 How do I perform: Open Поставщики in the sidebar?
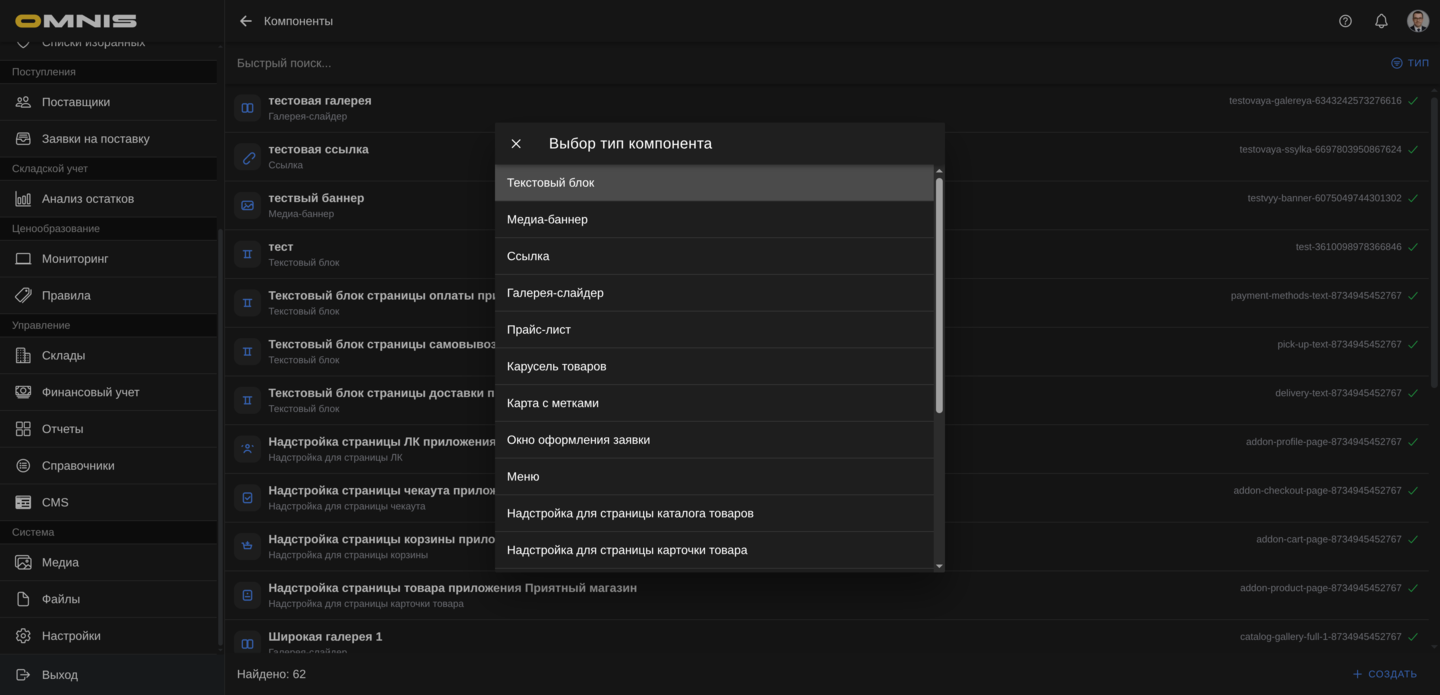(x=76, y=102)
